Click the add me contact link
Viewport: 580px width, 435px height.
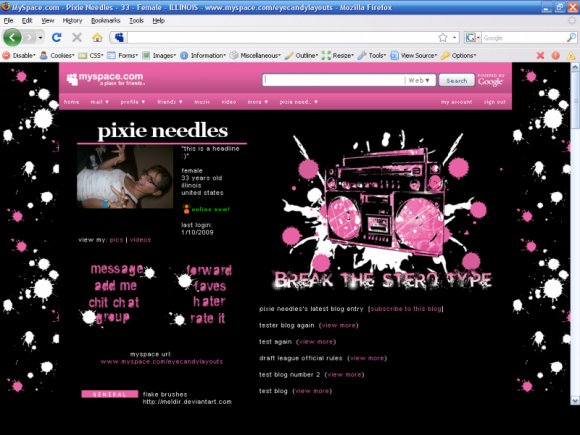point(115,286)
